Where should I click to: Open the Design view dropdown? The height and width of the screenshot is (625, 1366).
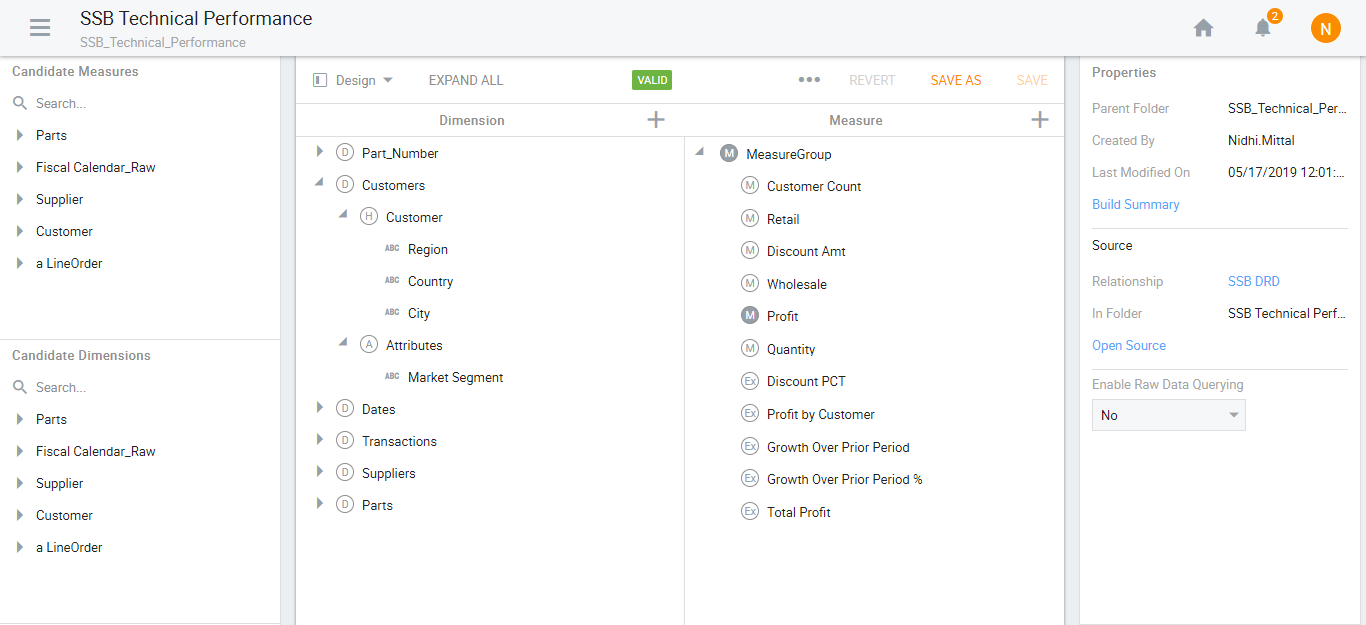click(x=354, y=80)
